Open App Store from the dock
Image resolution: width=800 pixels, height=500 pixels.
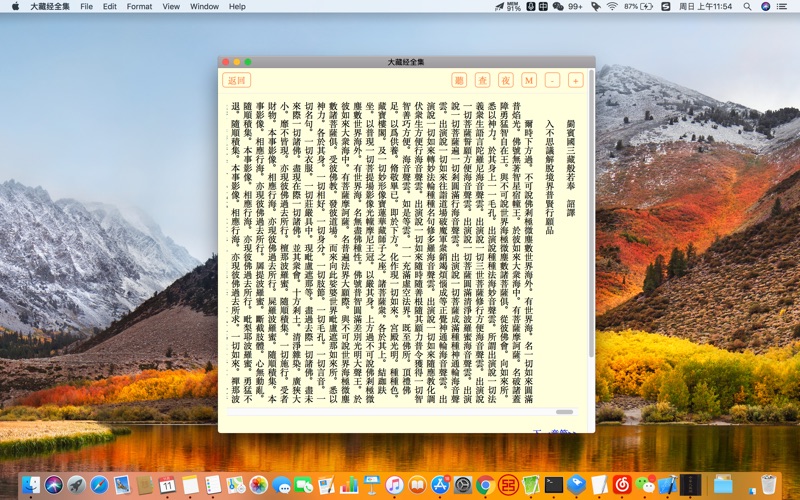click(x=440, y=485)
